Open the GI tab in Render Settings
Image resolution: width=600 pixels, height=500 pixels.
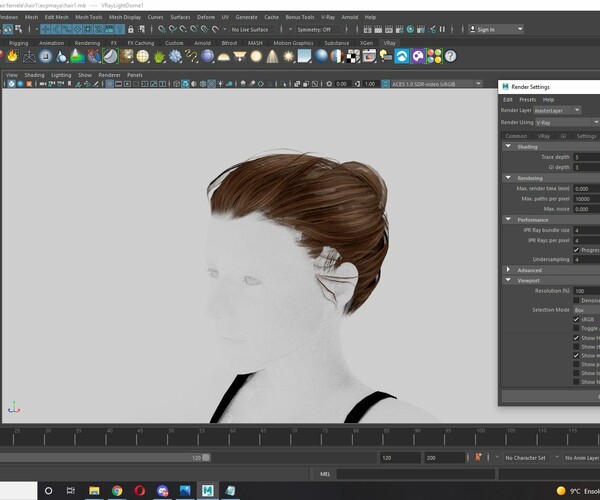click(563, 136)
